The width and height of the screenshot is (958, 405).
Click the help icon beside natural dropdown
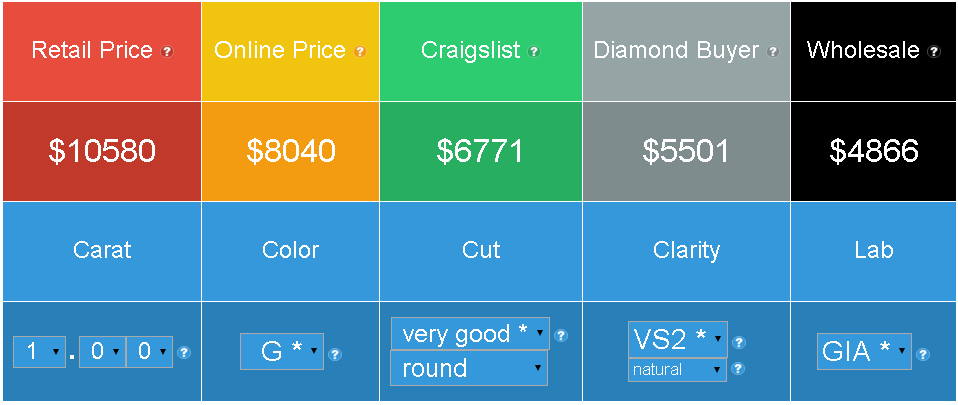coord(738,369)
